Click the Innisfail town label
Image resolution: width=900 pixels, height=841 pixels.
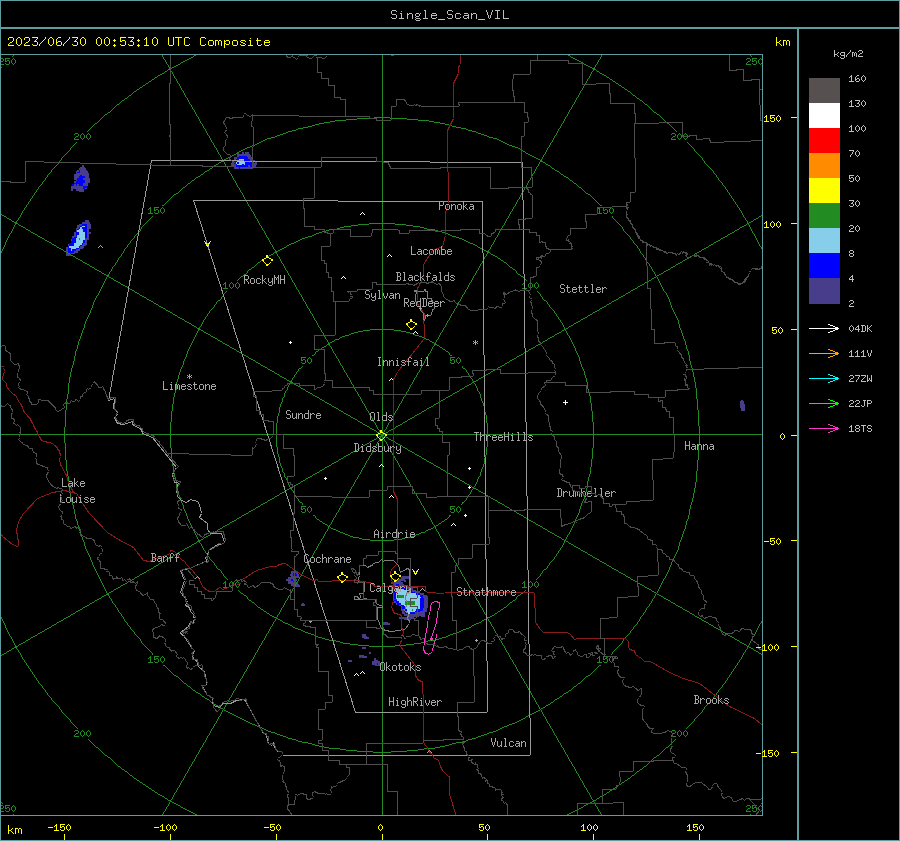point(403,362)
